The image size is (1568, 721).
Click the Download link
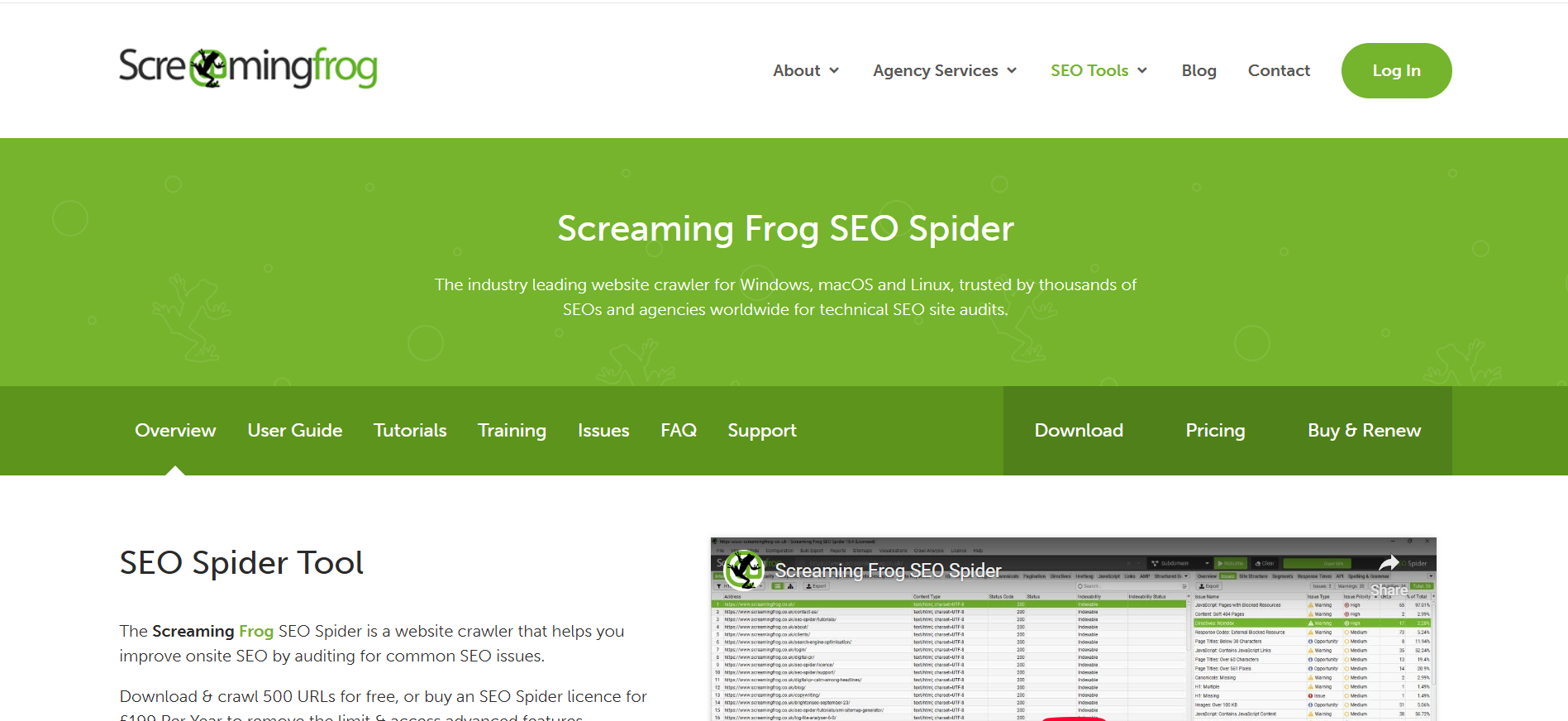pos(1079,431)
